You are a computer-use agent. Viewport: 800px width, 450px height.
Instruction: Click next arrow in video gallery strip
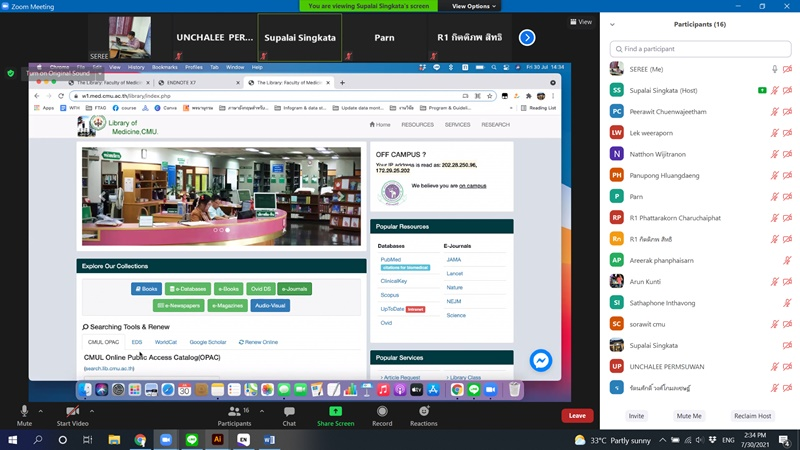click(527, 38)
